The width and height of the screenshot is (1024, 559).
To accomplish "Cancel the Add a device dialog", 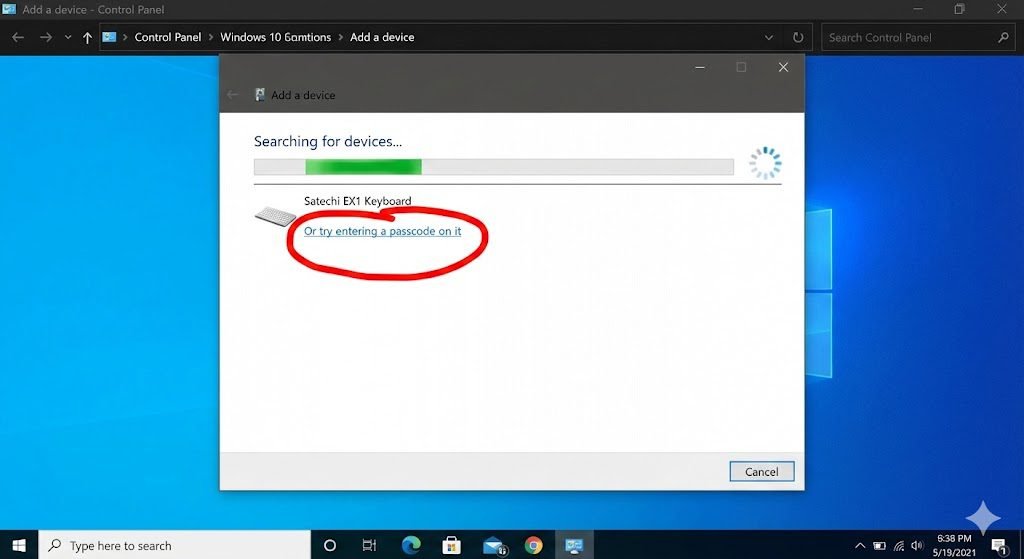I will (x=761, y=471).
